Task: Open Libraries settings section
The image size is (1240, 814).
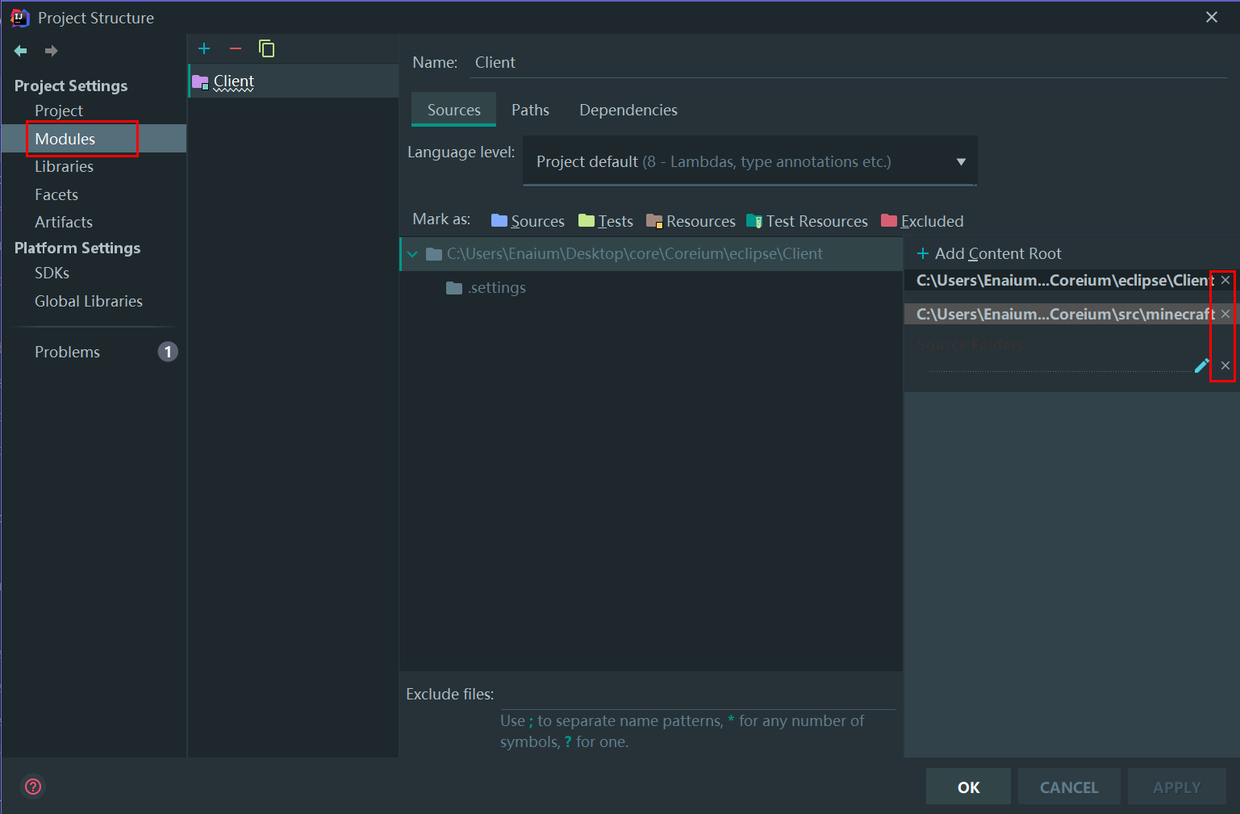Action: coord(64,166)
